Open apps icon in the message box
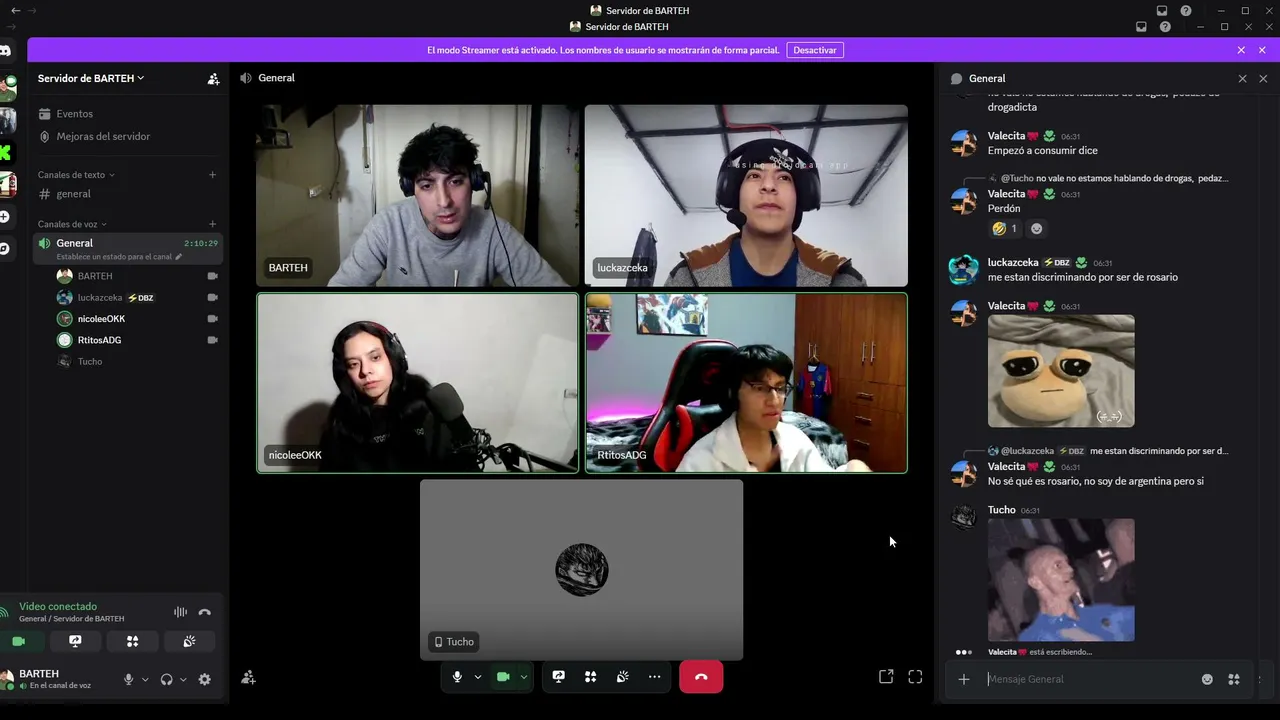Screen dimensions: 1280x720 coord(1234,679)
